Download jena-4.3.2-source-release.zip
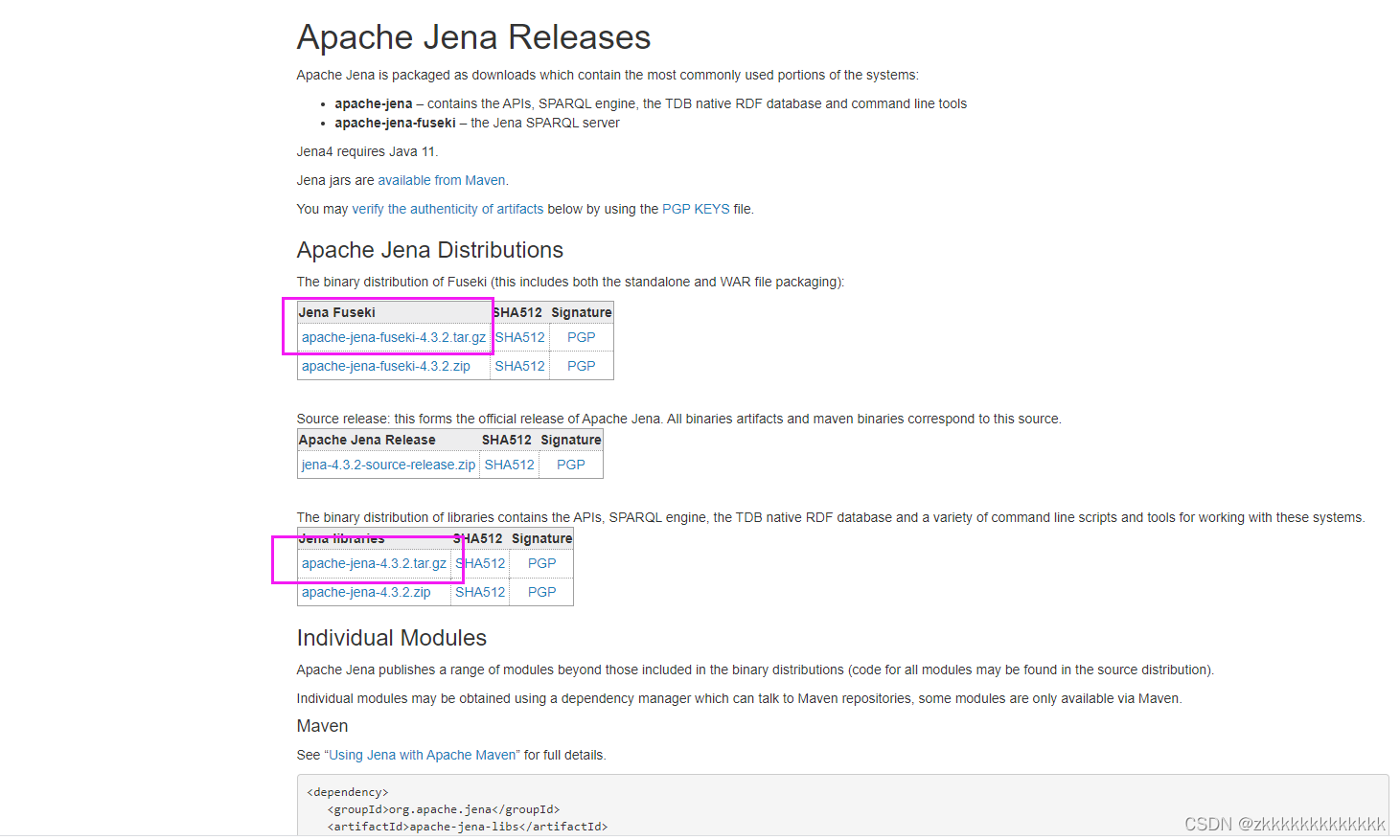Viewport: 1400px width, 840px height. click(x=388, y=465)
